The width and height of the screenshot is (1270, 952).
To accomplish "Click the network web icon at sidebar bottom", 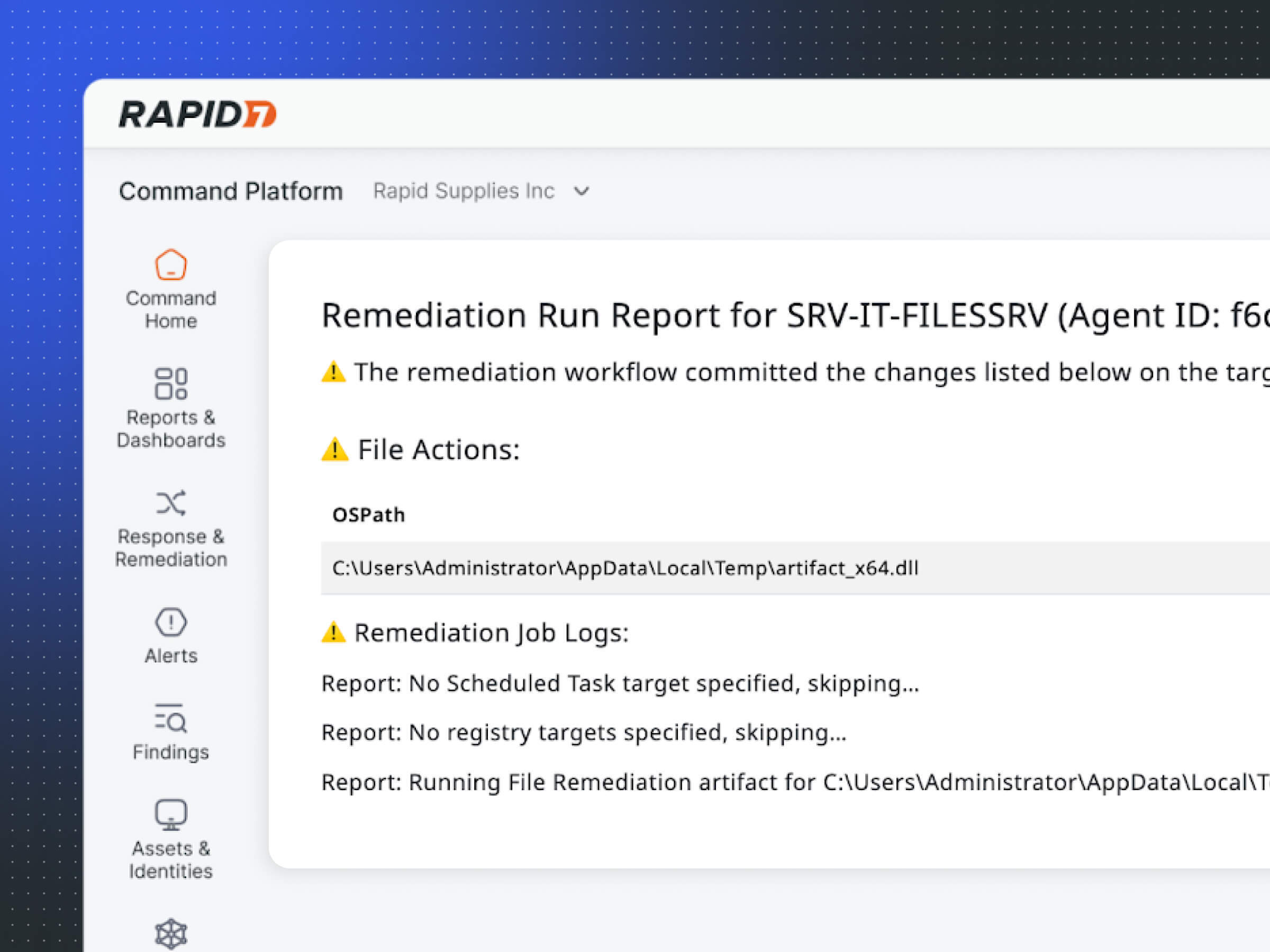I will click(170, 933).
